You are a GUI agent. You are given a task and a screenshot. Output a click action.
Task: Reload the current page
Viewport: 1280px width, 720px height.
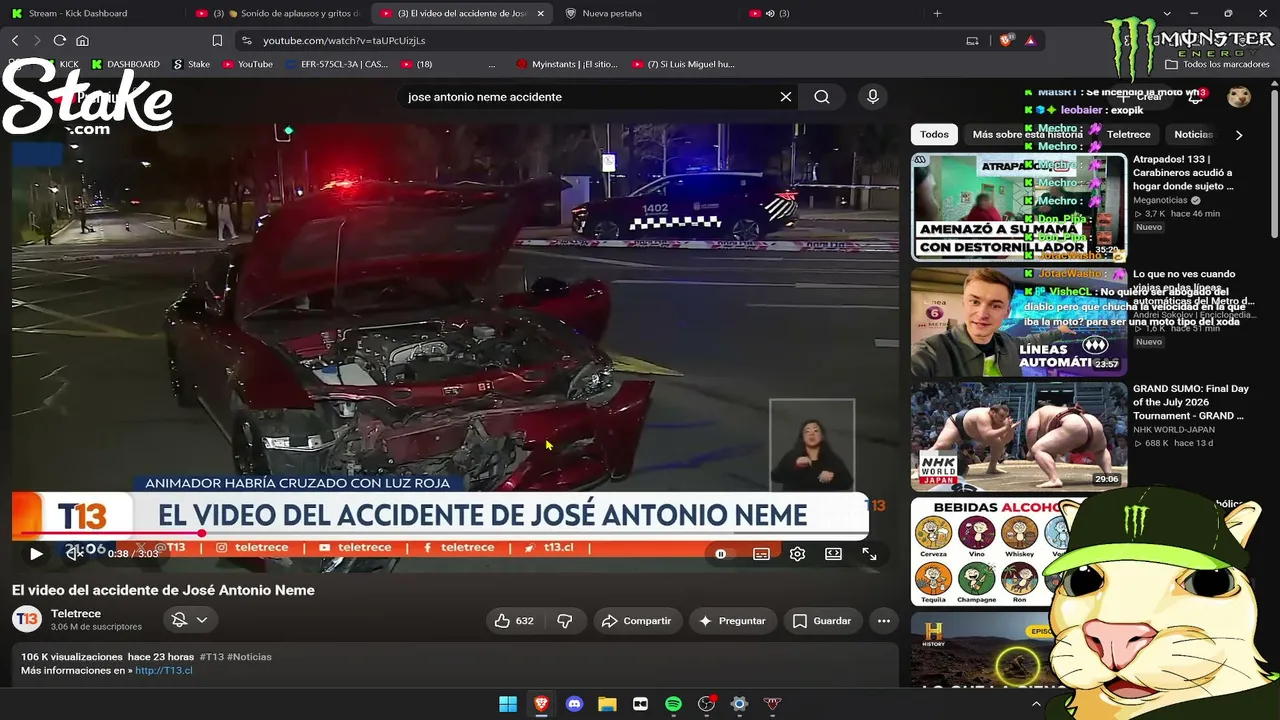click(60, 40)
